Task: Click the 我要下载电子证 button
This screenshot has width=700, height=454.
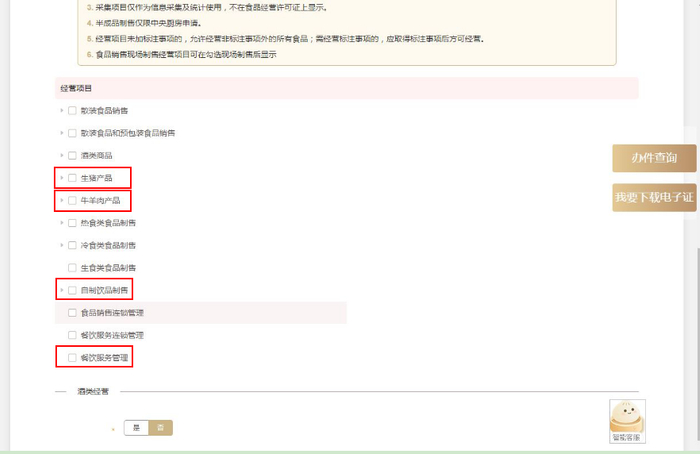Action: [654, 197]
